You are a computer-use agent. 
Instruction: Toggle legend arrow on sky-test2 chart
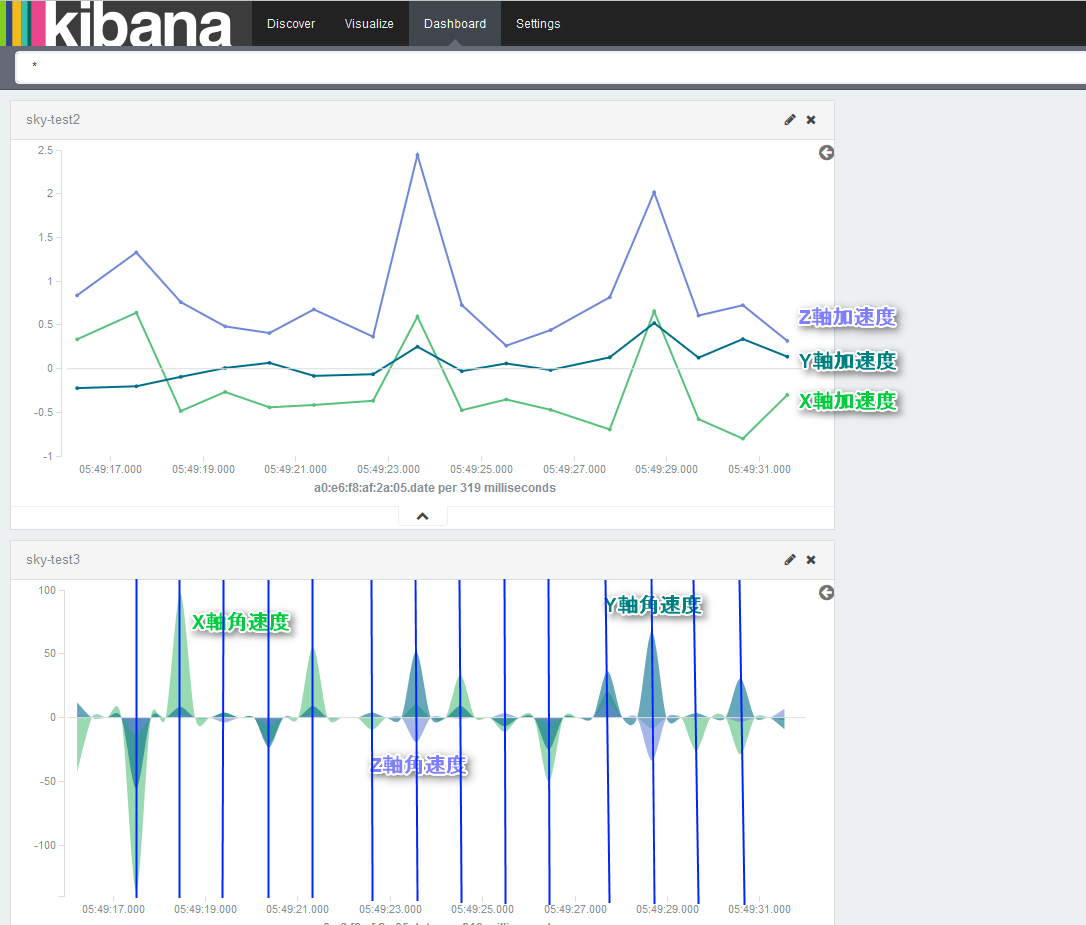click(826, 152)
